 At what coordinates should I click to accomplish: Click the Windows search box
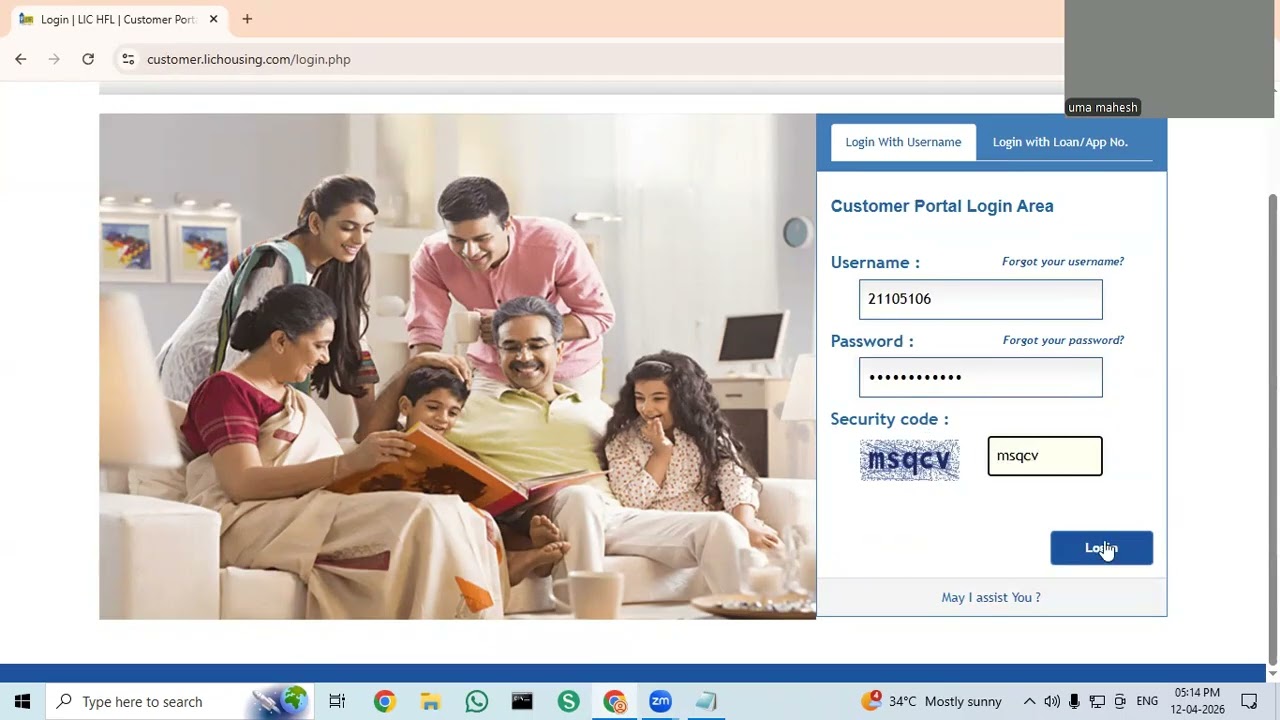[x=180, y=701]
